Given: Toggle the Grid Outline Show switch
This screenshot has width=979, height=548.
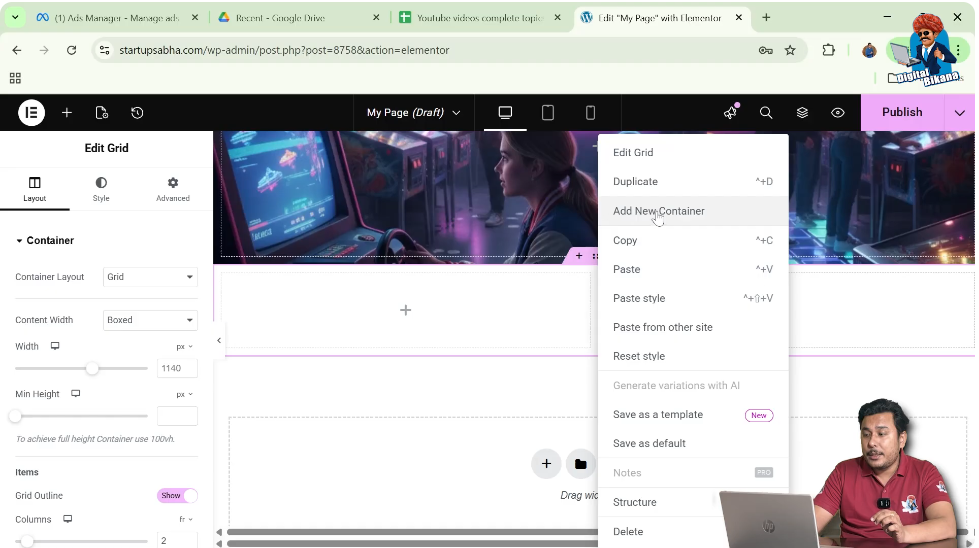Looking at the screenshot, I should pyautogui.click(x=177, y=496).
